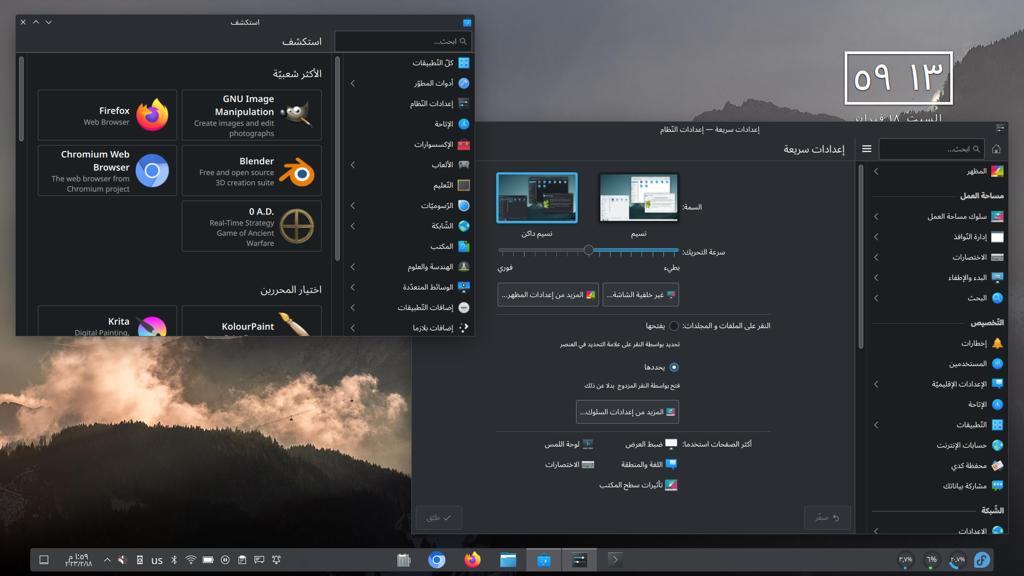Expand الألعاب category in Discover
The image size is (1024, 576).
(x=353, y=165)
